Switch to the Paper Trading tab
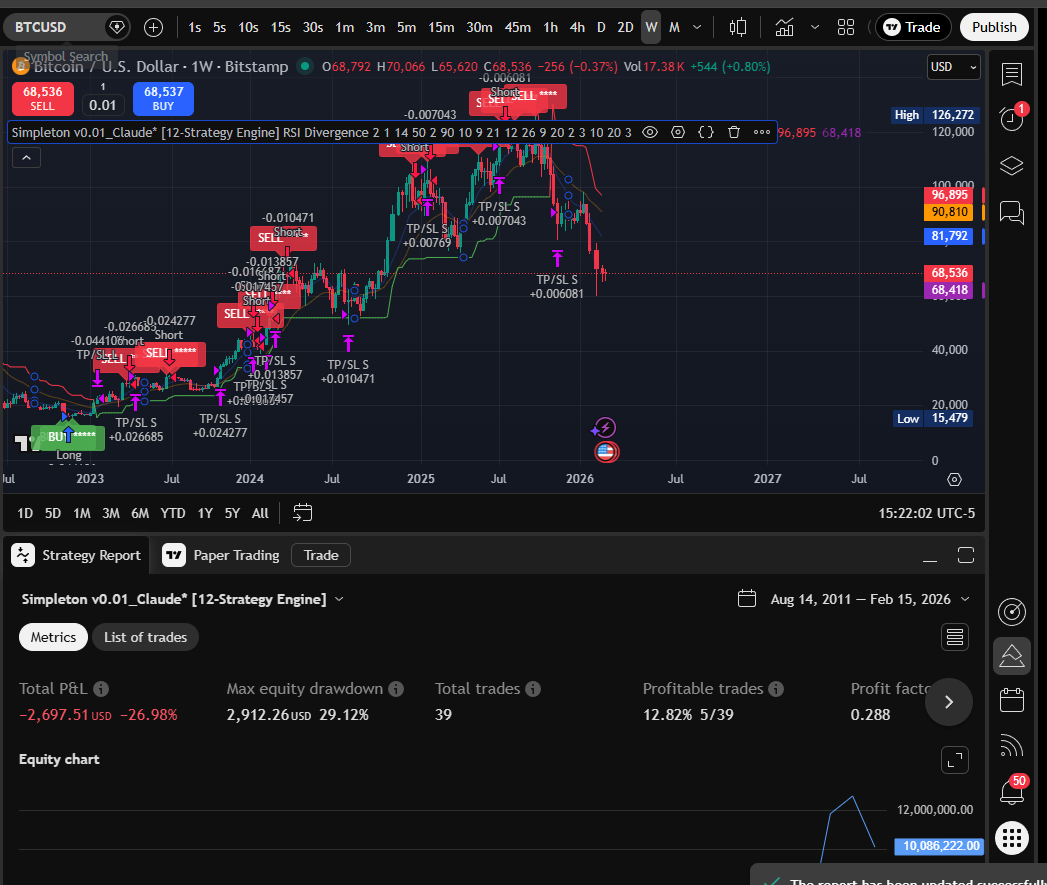The width and height of the screenshot is (1047, 885). pyautogui.click(x=220, y=555)
